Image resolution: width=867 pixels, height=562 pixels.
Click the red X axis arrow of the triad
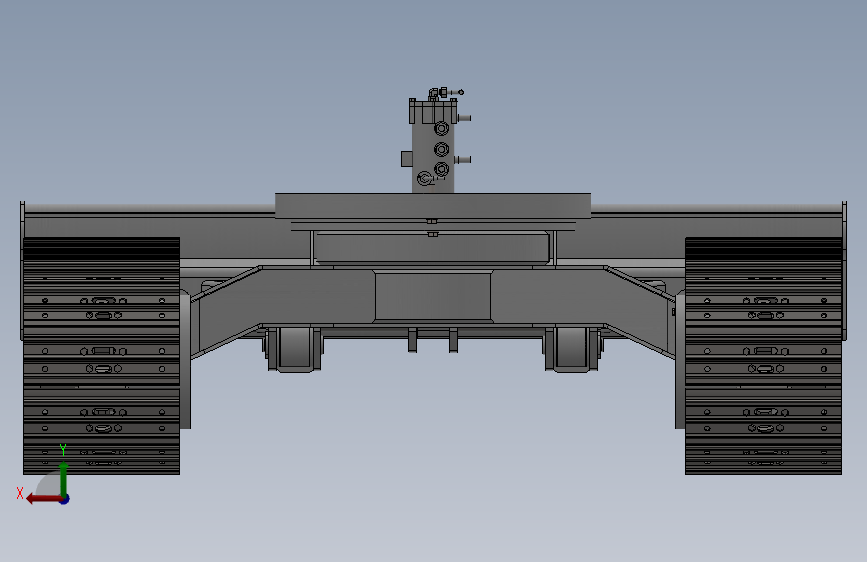(43, 499)
